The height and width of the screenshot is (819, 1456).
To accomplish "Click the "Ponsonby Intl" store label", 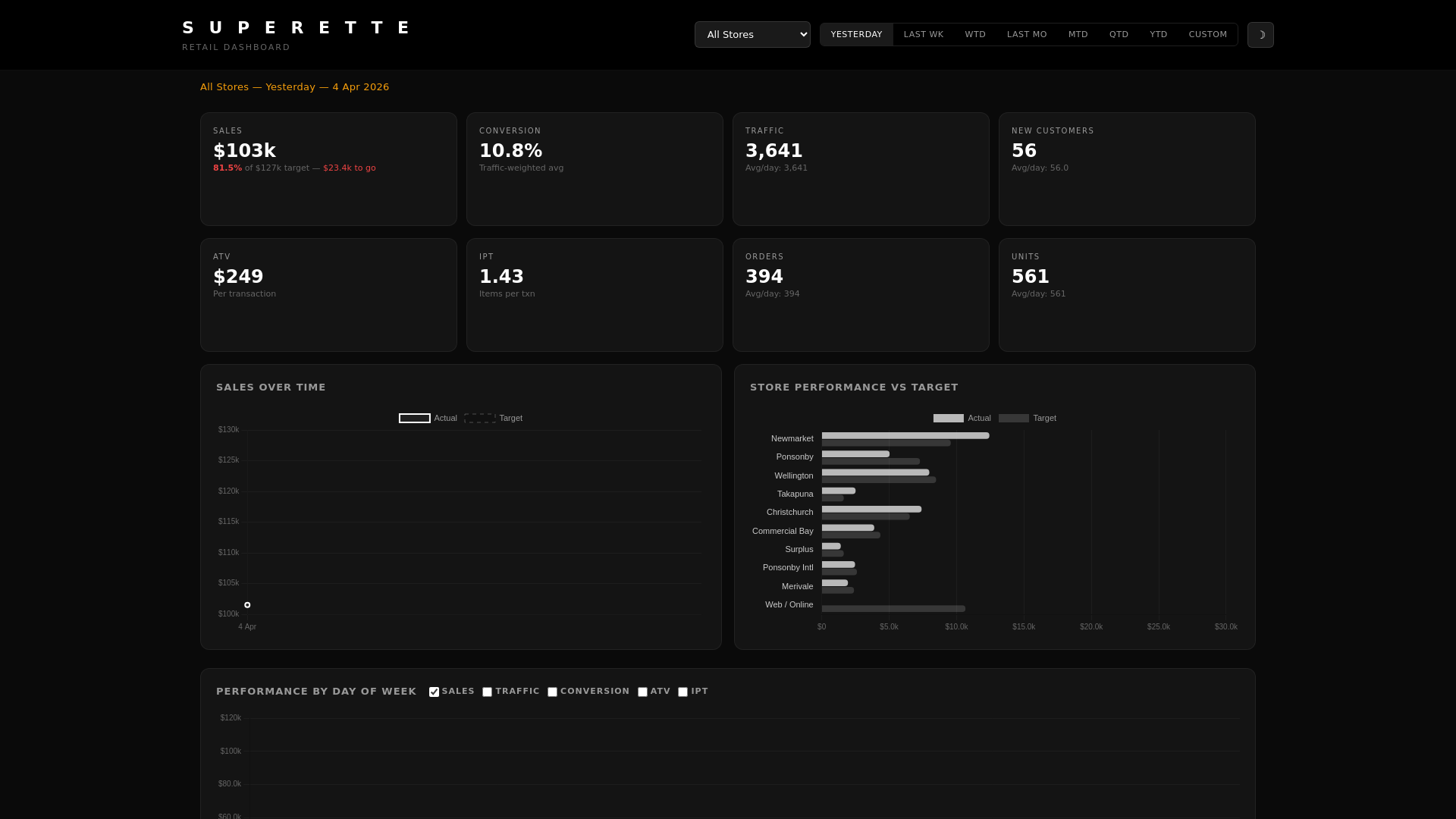I will tap(788, 568).
